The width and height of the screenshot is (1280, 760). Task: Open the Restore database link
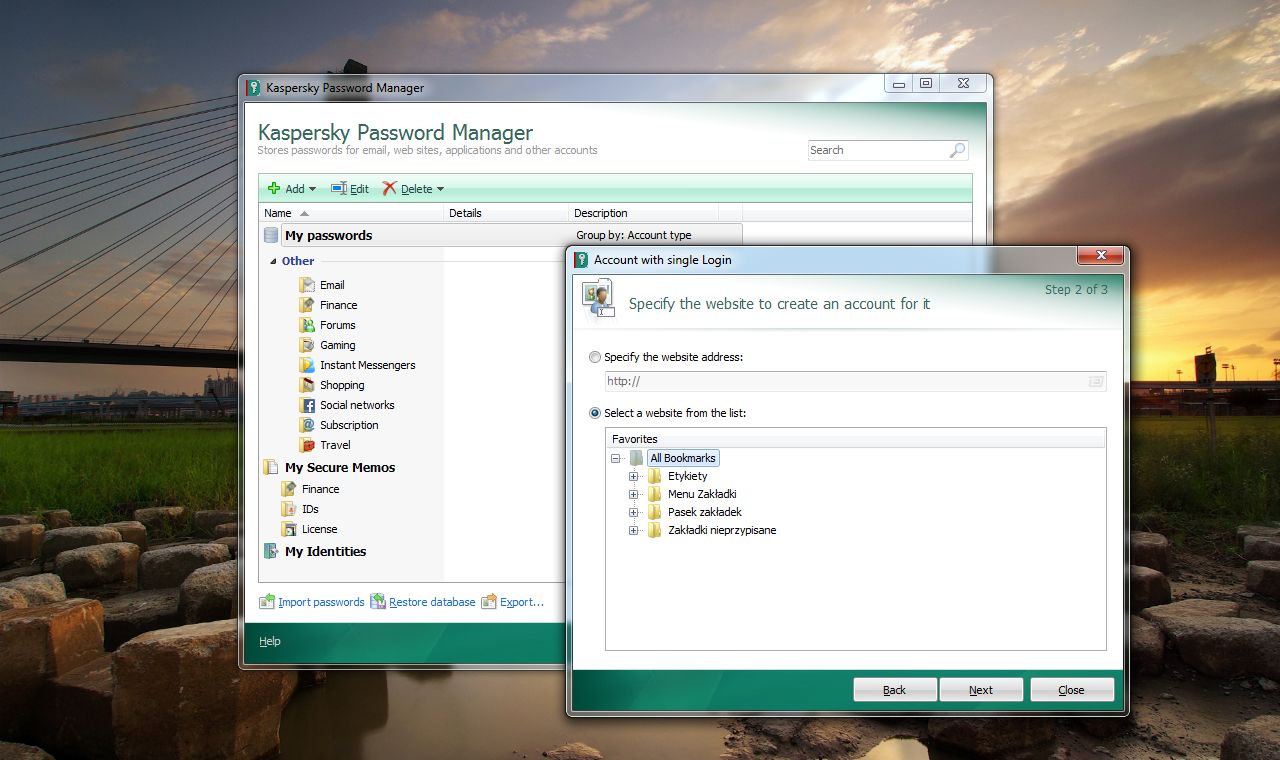click(432, 602)
